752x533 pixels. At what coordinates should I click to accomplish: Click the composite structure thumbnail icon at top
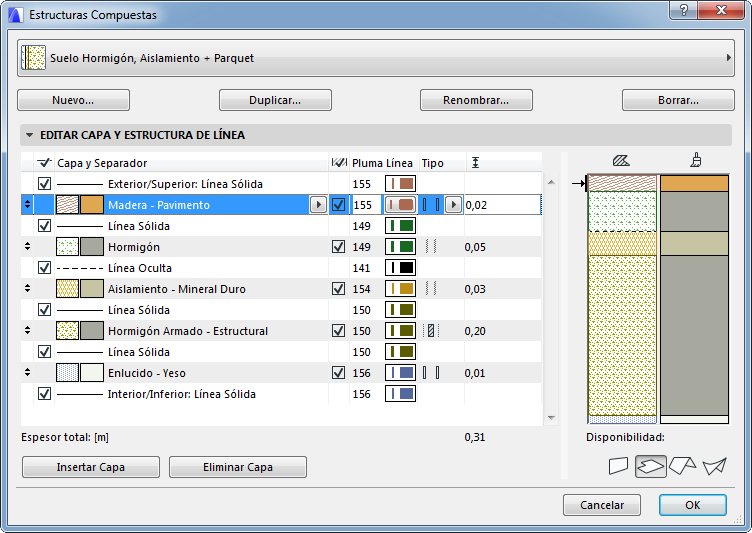34,58
